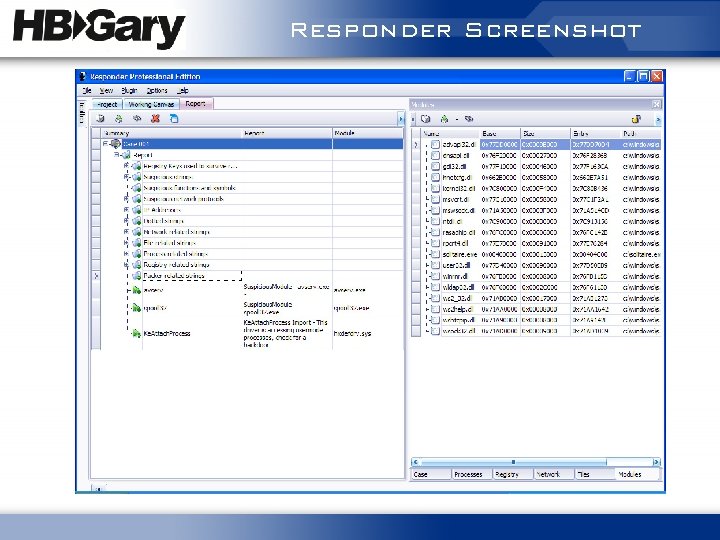Click the folder icon beside Suspicious strings
Screen dimensions: 720x540
(136, 177)
